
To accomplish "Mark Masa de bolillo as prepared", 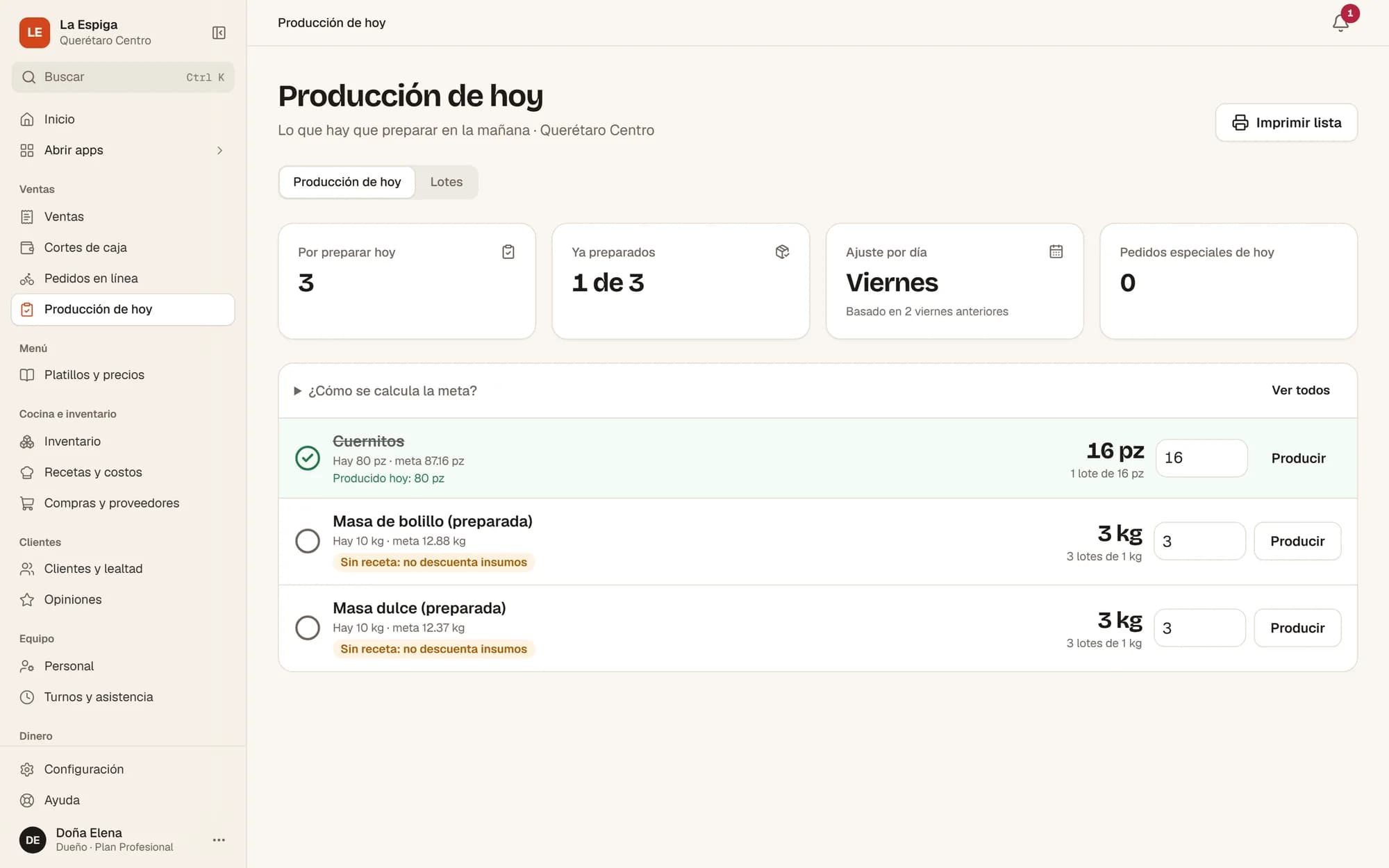I will click(308, 541).
